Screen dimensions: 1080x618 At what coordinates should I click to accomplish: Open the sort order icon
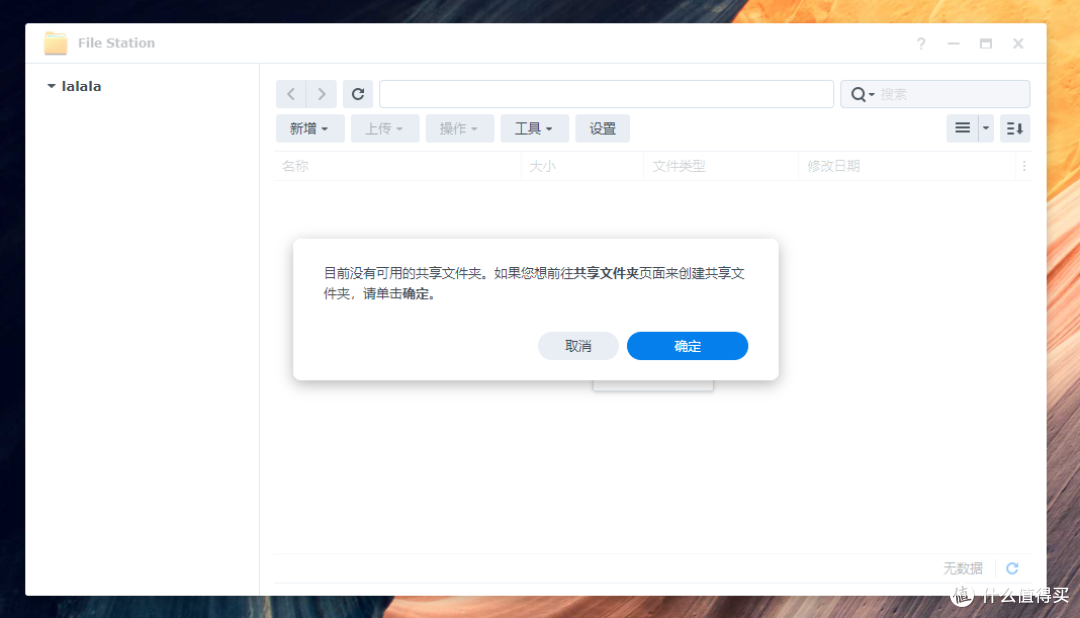pos(1015,128)
